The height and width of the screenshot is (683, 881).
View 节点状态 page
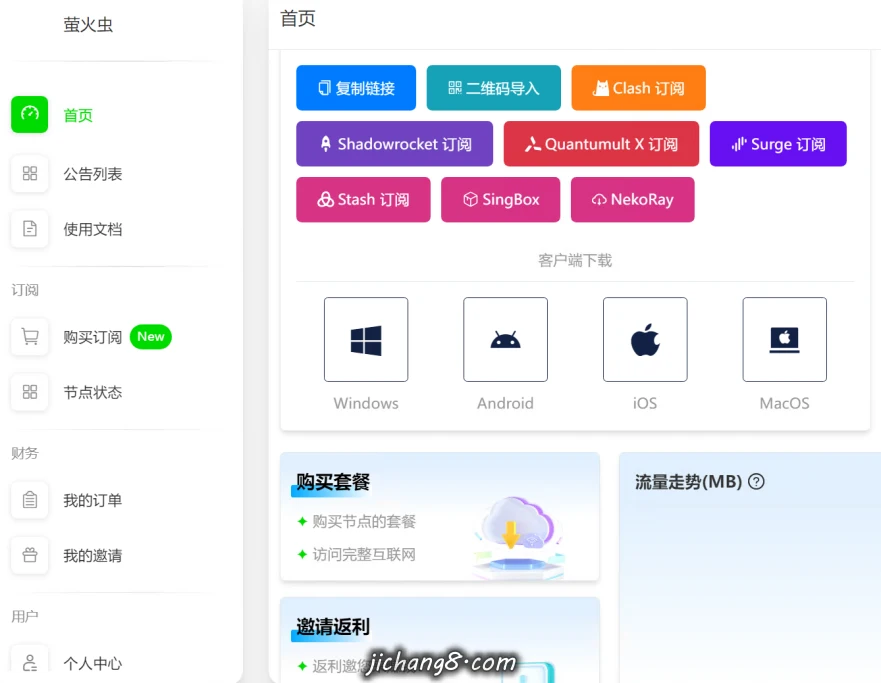93,392
